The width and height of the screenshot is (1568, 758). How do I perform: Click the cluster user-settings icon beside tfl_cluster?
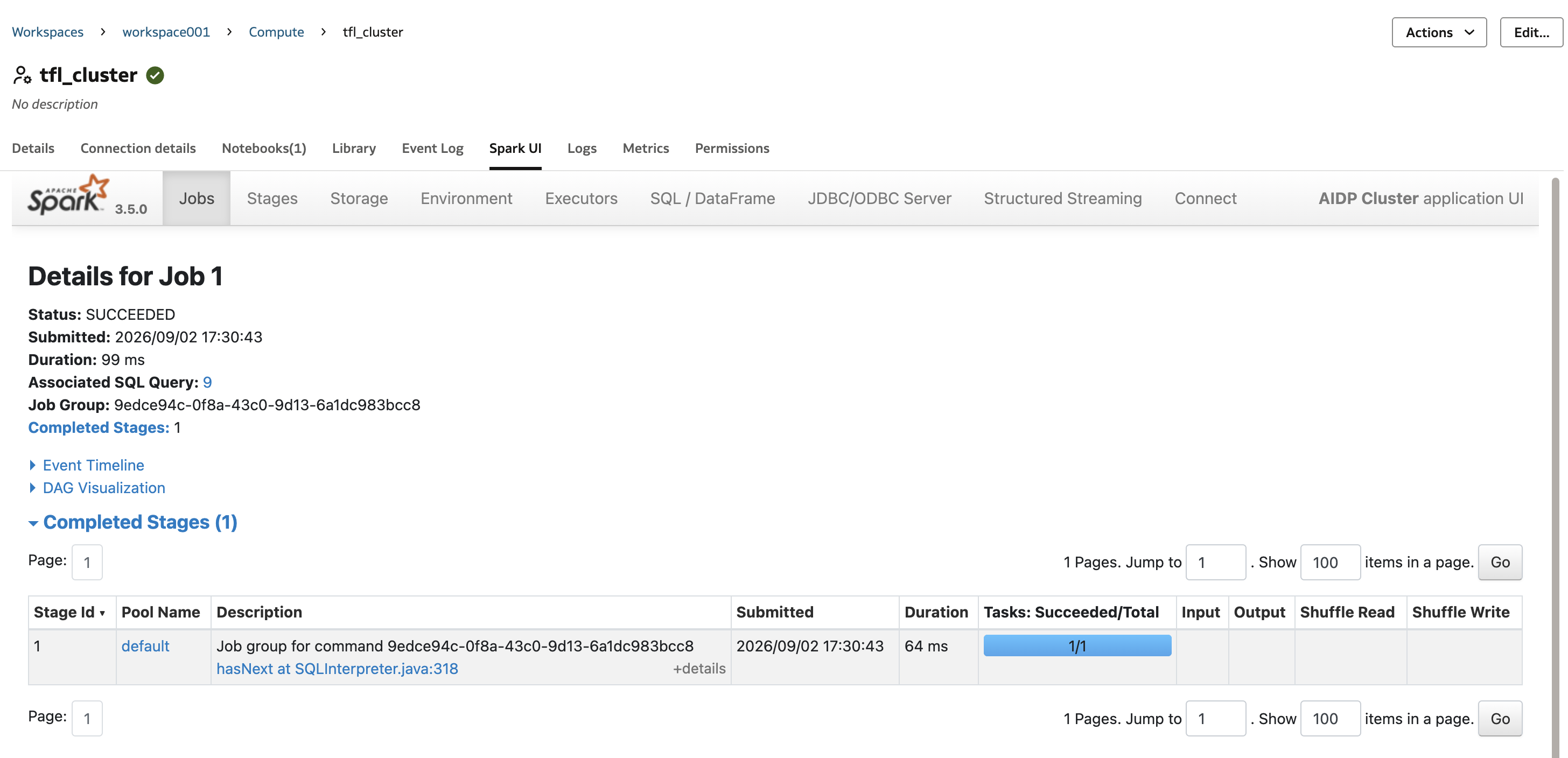tap(22, 75)
